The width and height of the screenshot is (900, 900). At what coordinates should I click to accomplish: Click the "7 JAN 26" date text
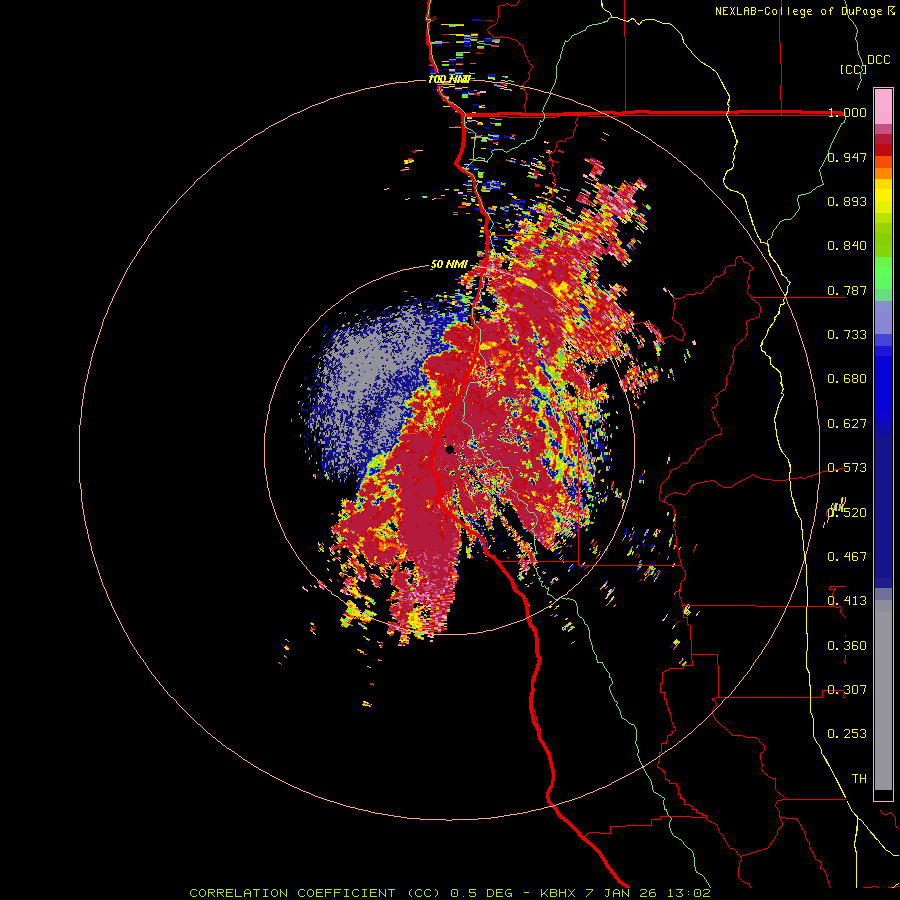click(x=623, y=893)
